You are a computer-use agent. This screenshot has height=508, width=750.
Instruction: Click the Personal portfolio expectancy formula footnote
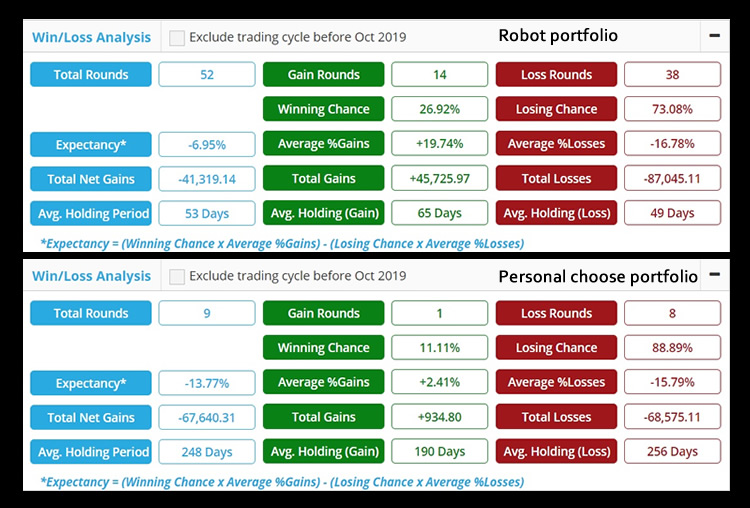282,482
